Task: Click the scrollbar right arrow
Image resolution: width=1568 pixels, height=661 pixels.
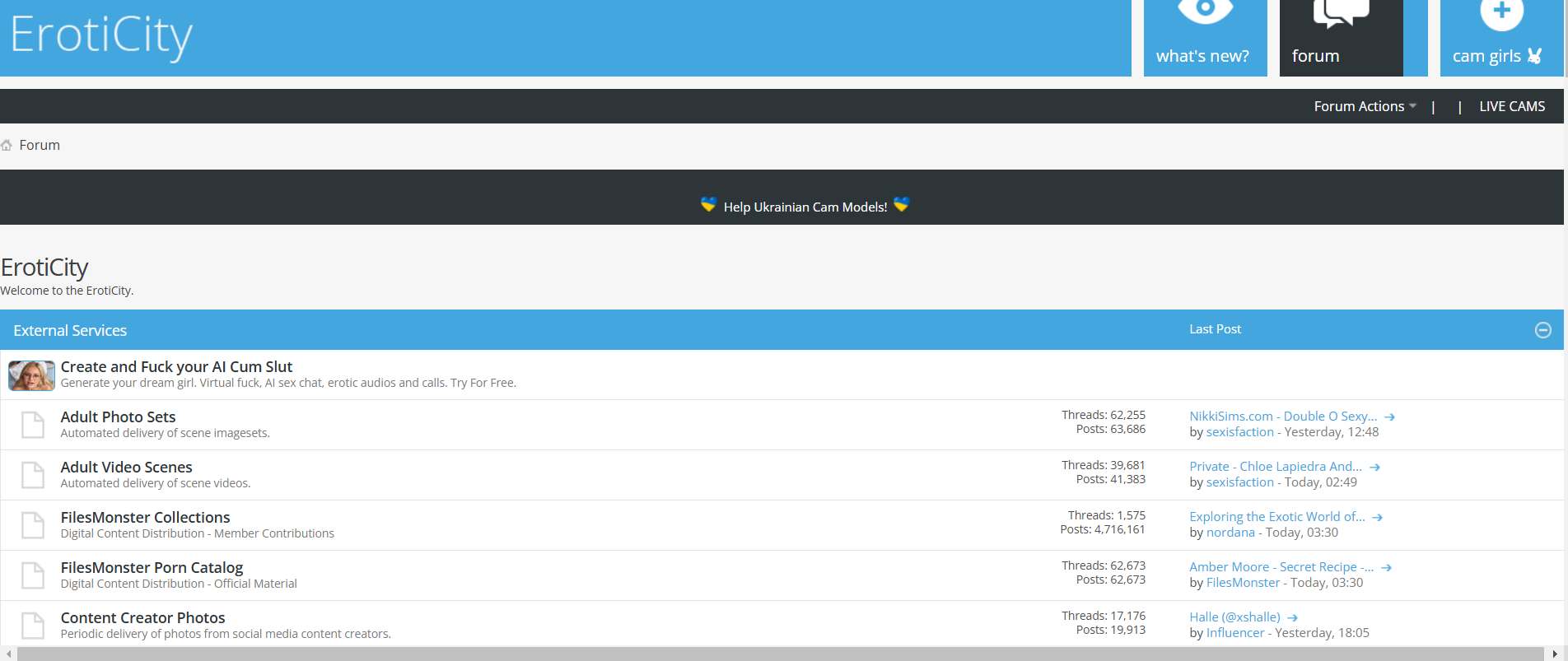Action: [1555, 654]
